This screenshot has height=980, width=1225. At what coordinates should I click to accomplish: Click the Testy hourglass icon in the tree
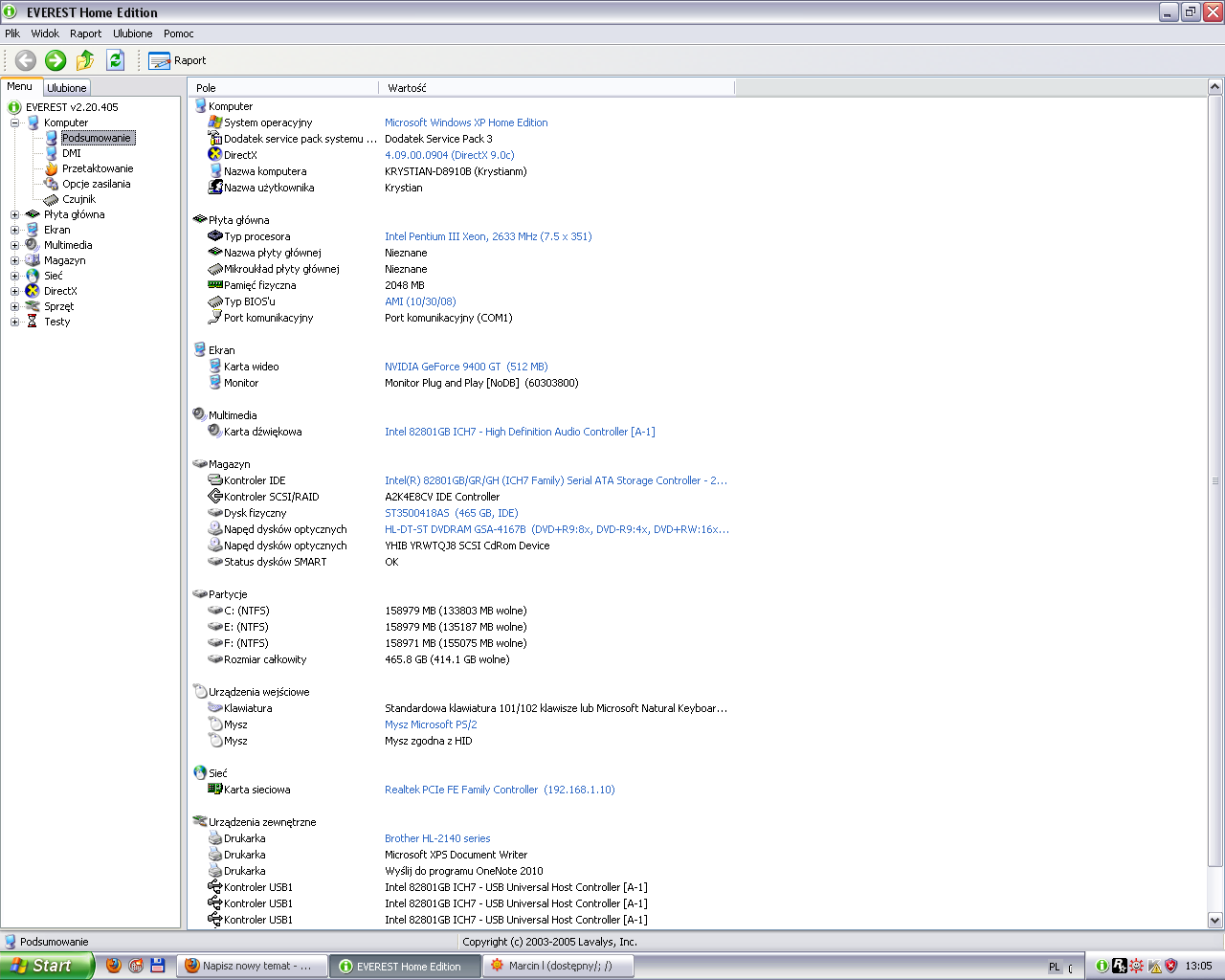point(33,322)
